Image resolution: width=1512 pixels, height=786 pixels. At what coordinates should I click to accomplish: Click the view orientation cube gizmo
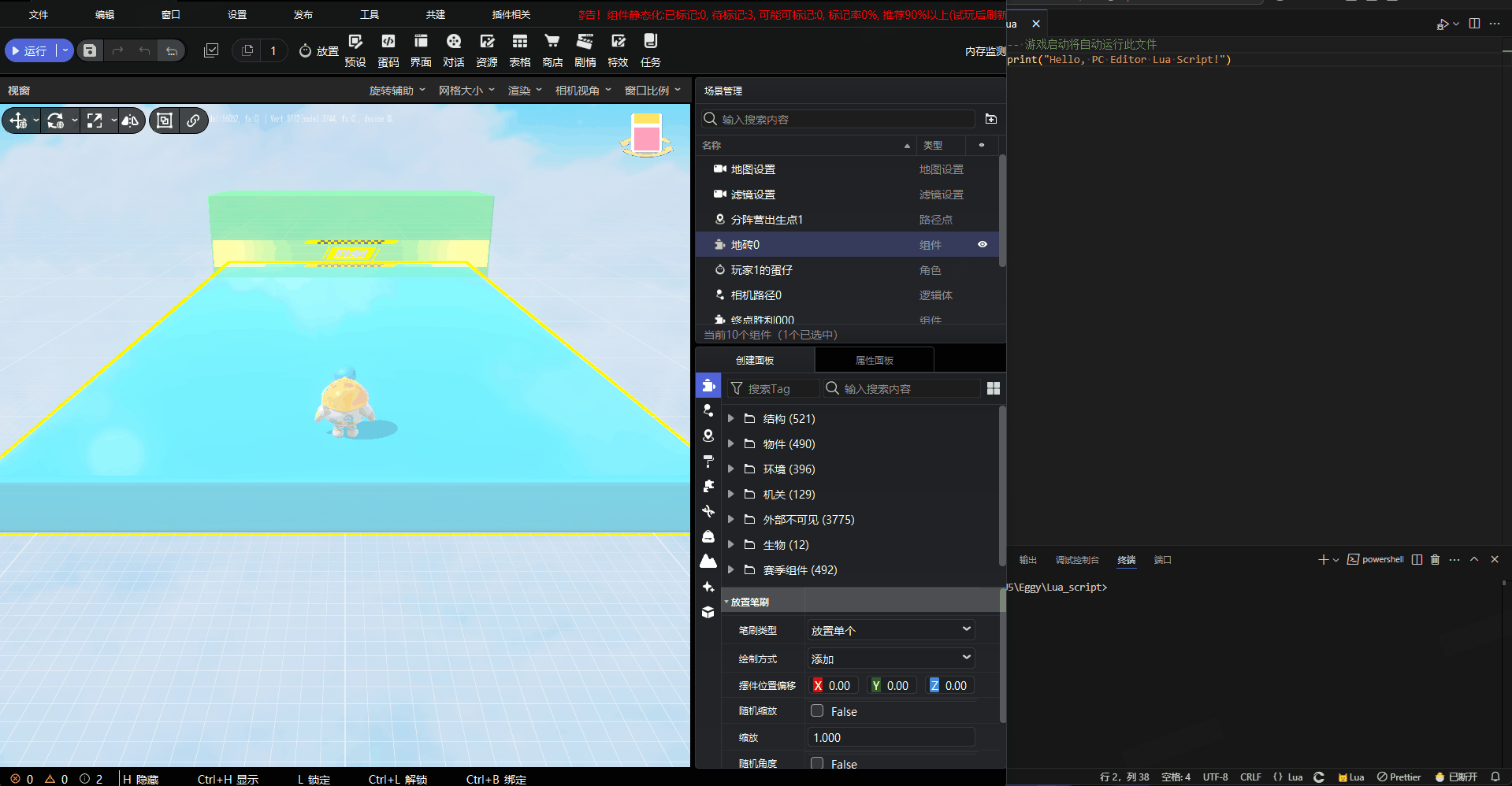click(646, 135)
